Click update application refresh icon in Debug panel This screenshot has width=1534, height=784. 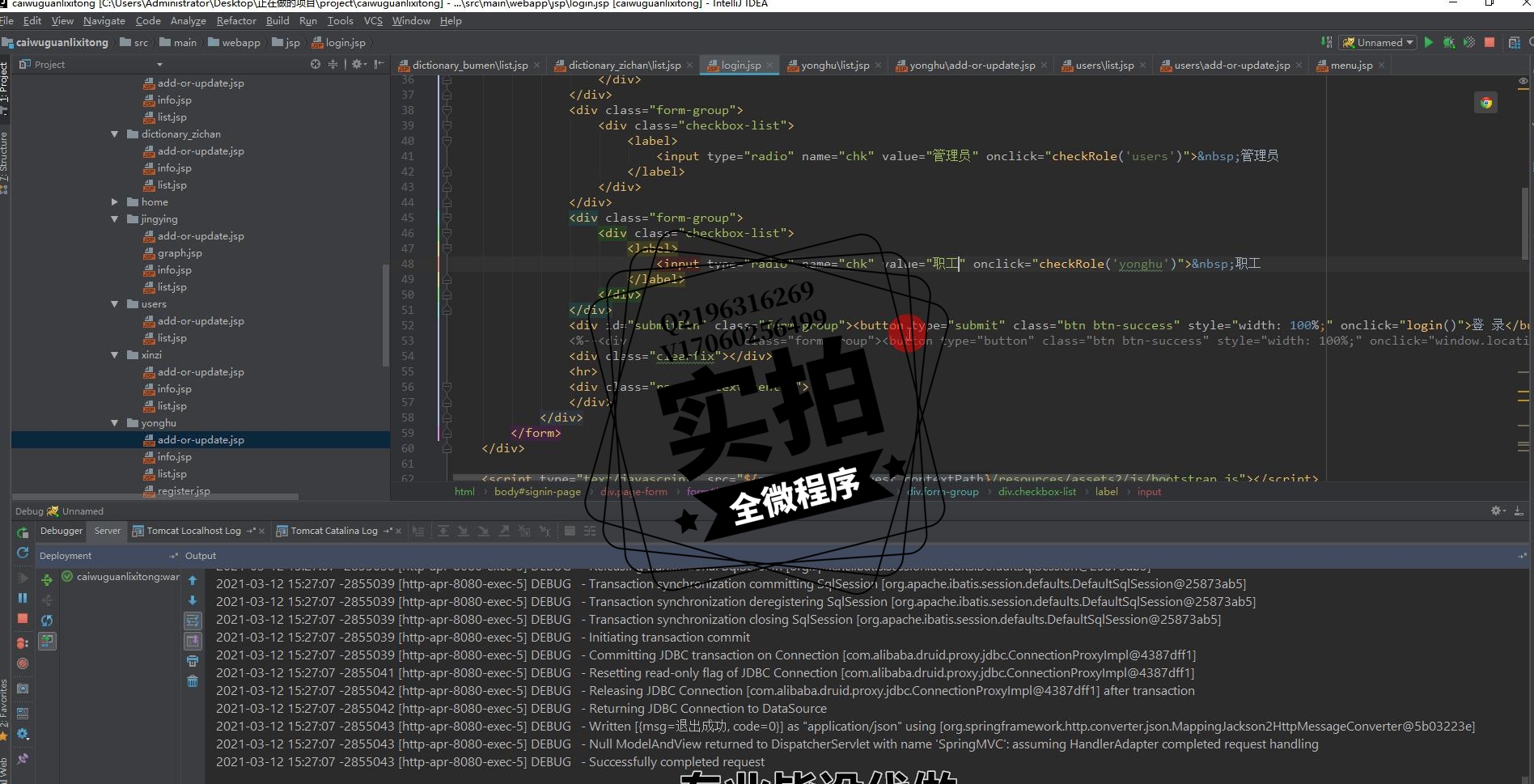click(x=23, y=553)
